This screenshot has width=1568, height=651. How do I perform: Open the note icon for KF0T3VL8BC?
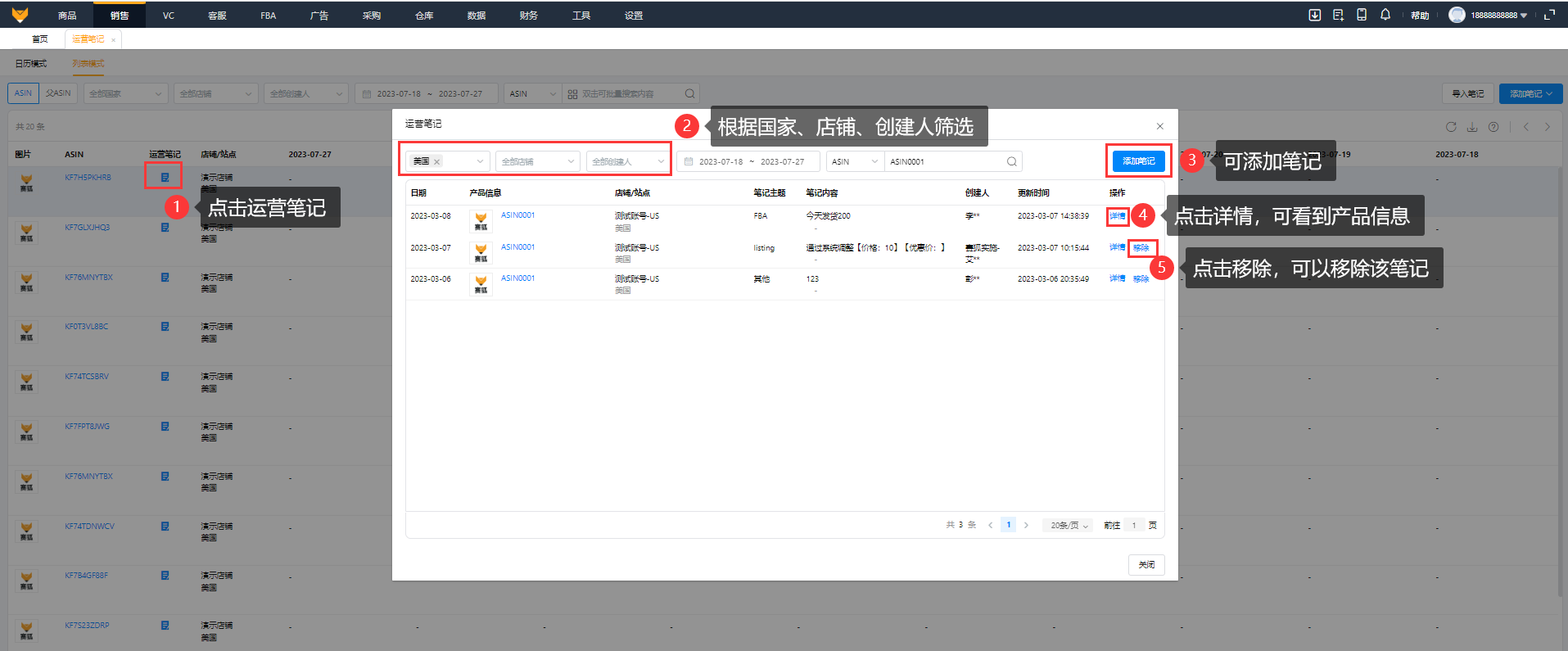pyautogui.click(x=165, y=327)
